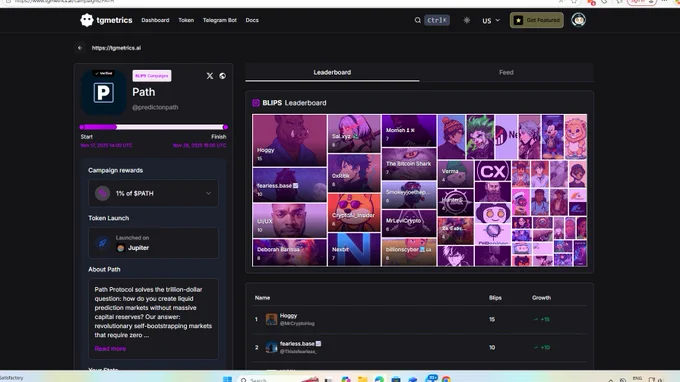The width and height of the screenshot is (680, 382).
Task: Open the Token menu item
Action: pyautogui.click(x=186, y=20)
